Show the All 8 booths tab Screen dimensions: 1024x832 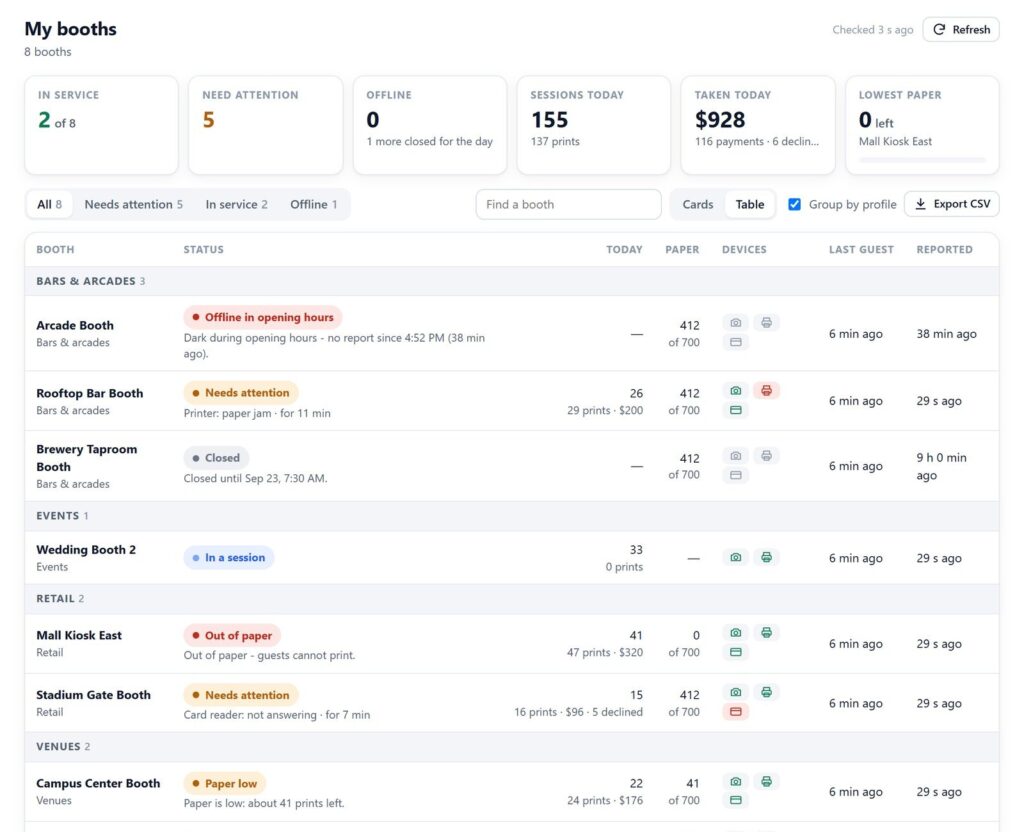[x=50, y=204]
